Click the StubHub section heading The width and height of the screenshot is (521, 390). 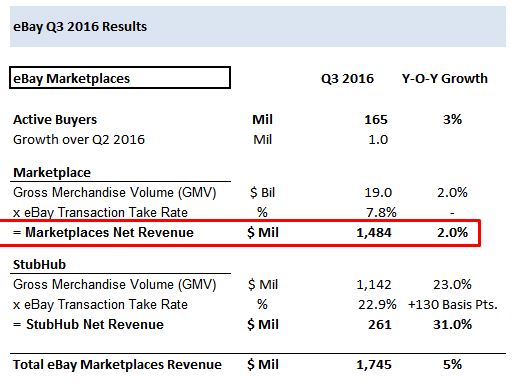40,265
